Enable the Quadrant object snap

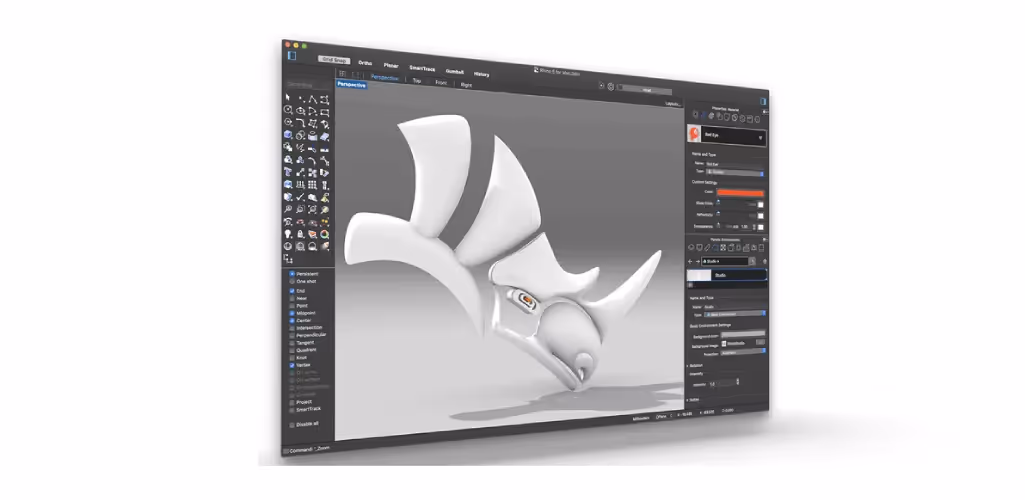click(292, 350)
